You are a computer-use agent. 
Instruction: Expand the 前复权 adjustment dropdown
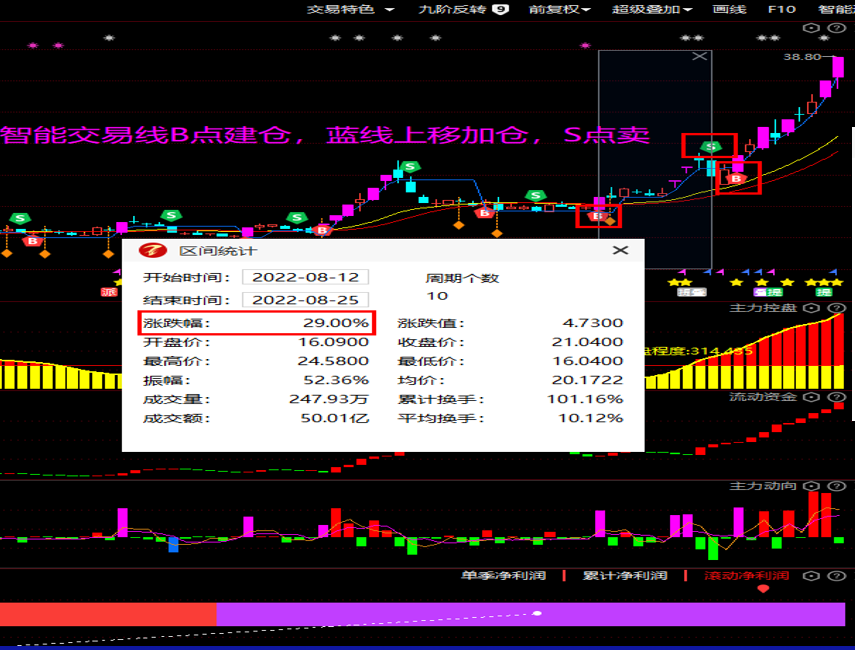coord(559,9)
